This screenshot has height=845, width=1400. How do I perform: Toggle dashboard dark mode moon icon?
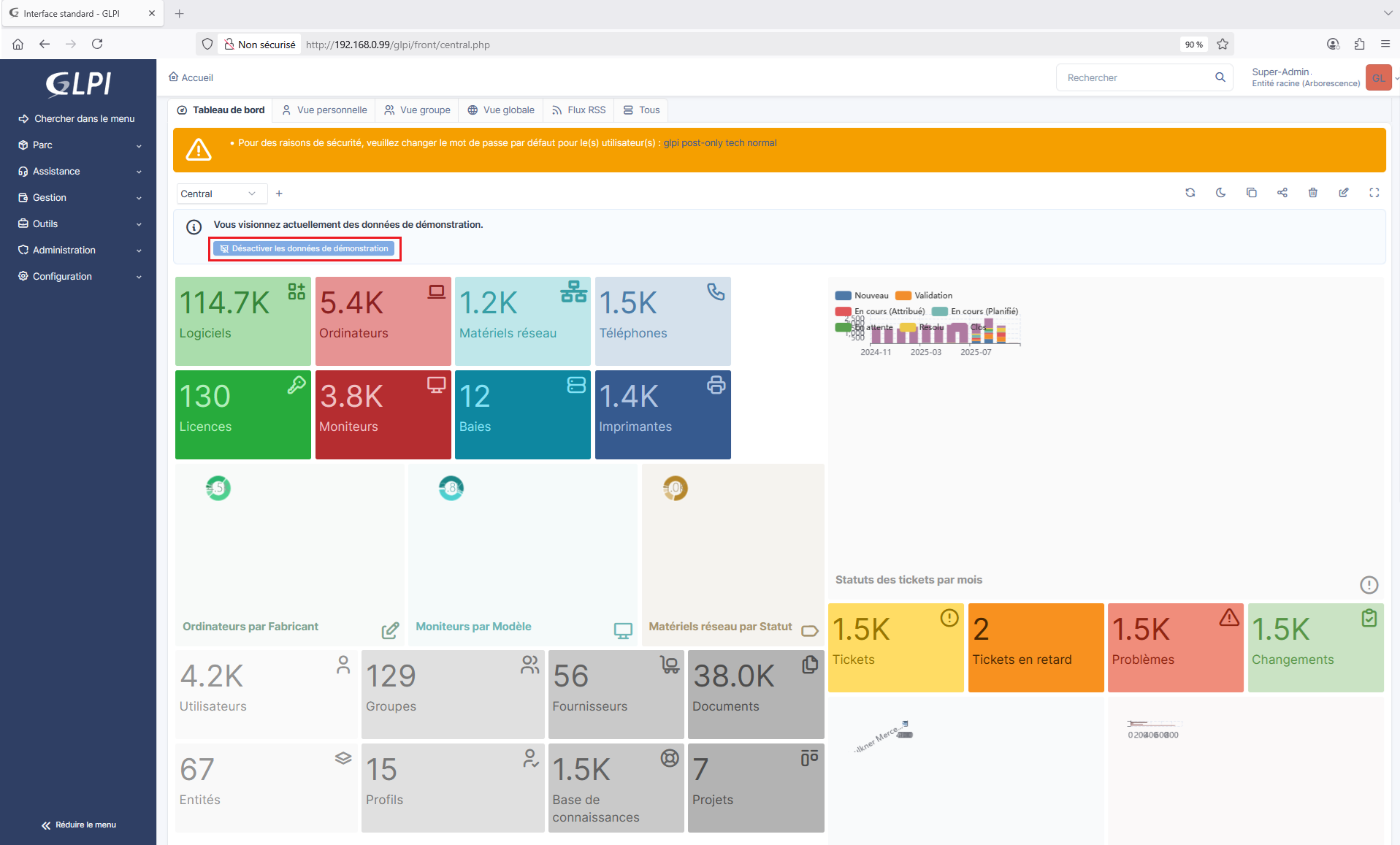(x=1220, y=193)
